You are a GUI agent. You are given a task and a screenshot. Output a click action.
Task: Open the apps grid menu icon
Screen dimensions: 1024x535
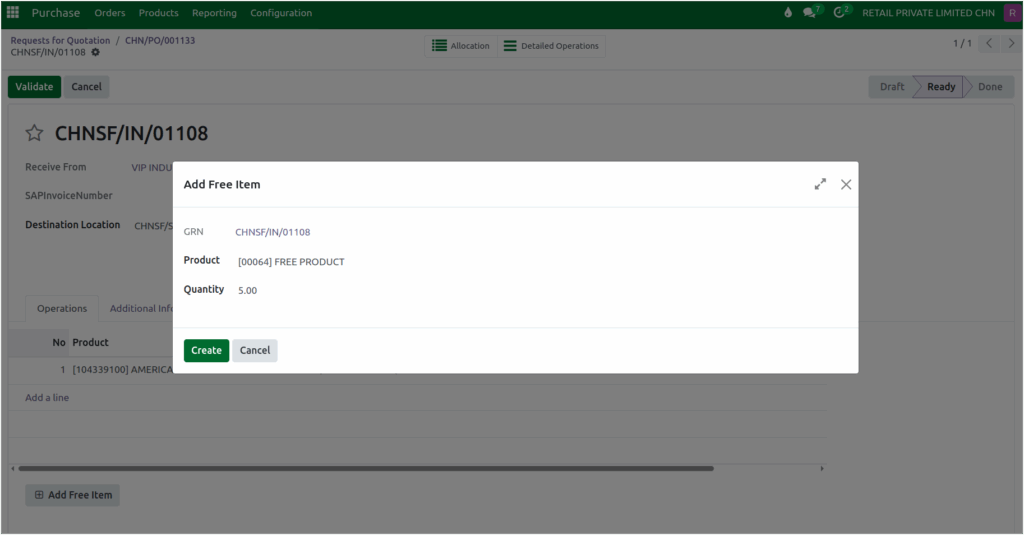click(x=12, y=12)
